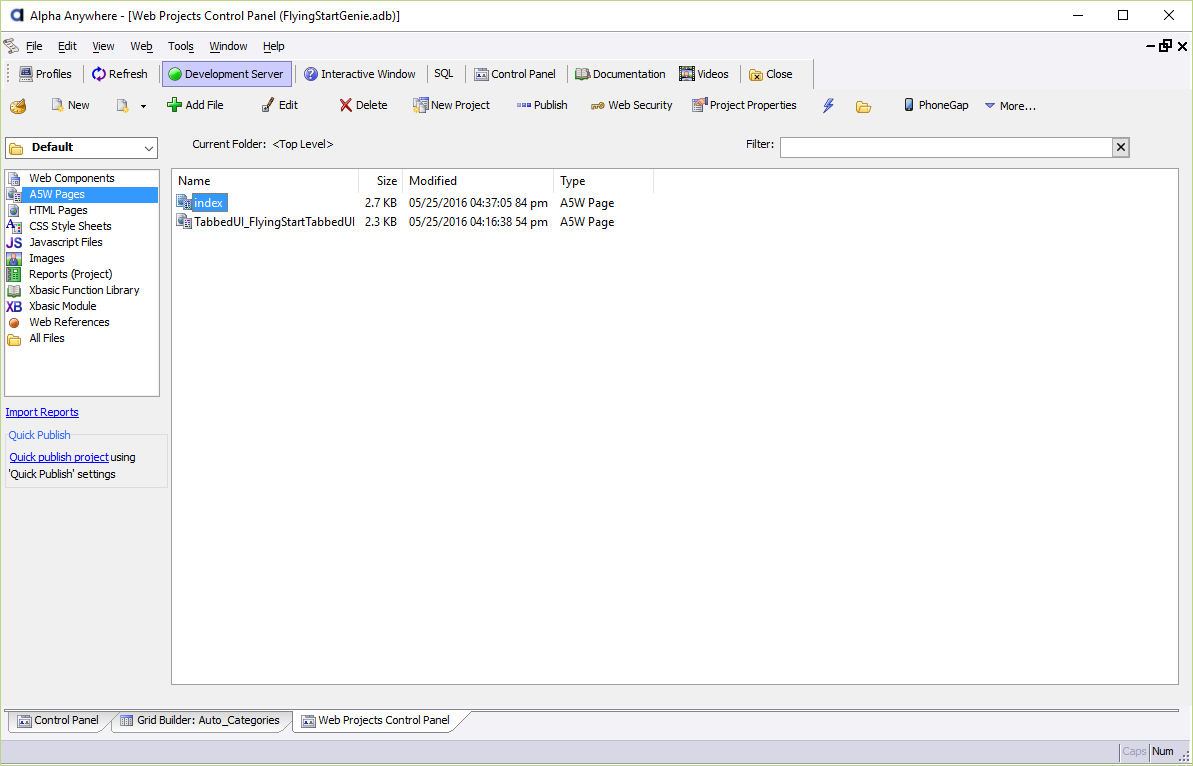Select HTML Pages category

[x=58, y=210]
